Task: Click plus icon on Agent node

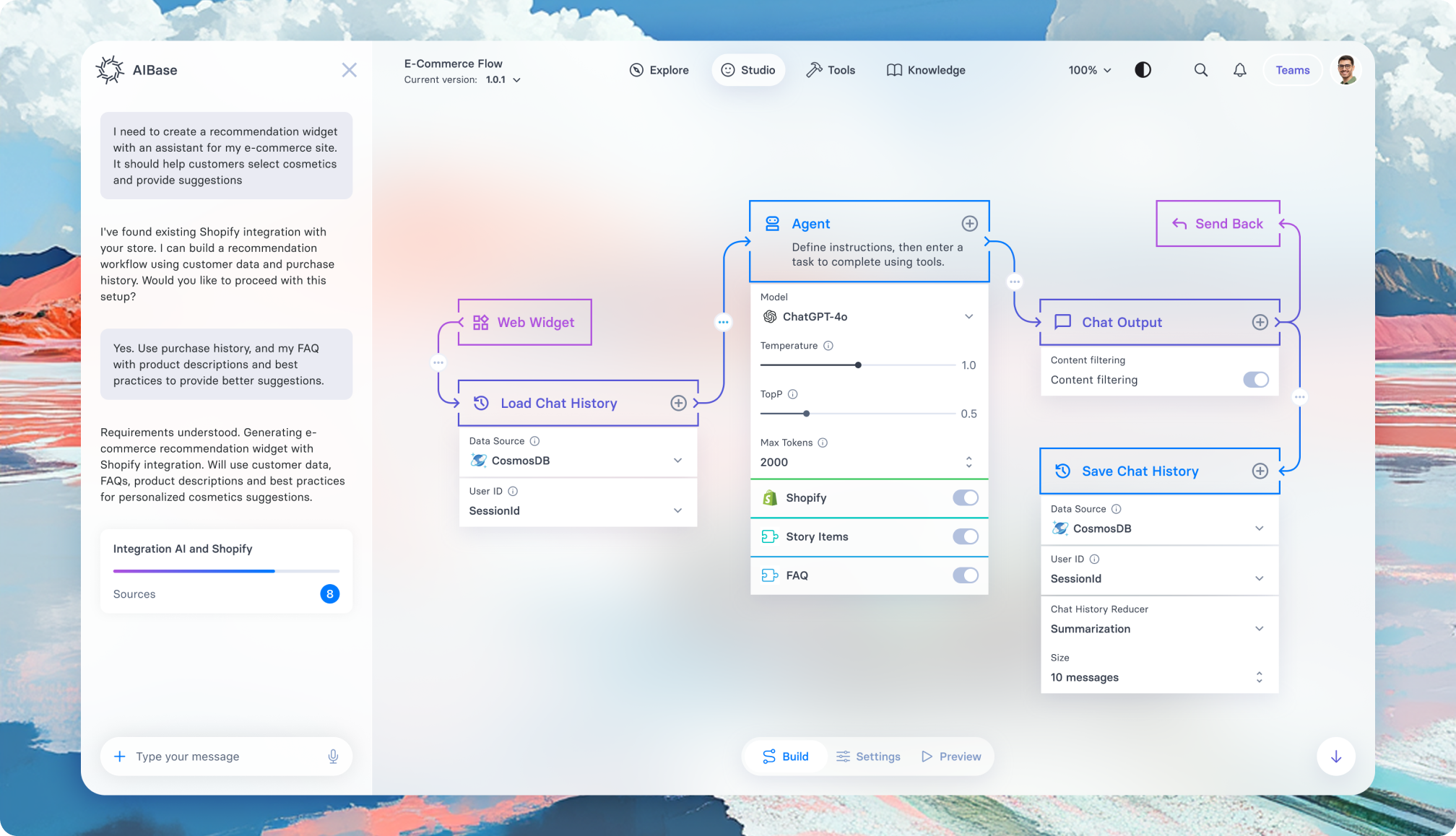Action: click(x=969, y=224)
